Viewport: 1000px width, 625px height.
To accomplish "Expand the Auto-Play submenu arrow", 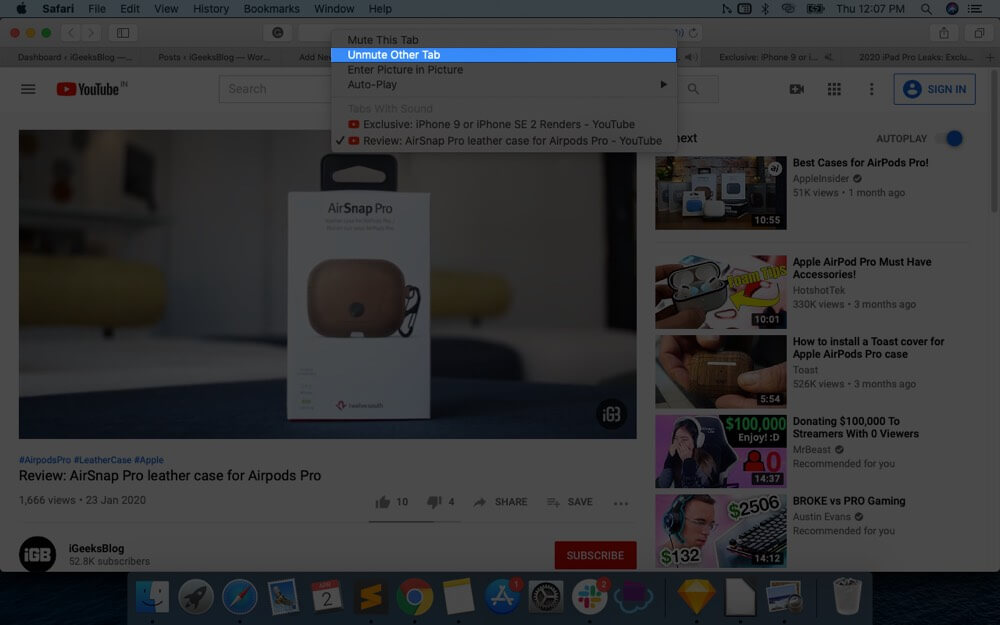I will (663, 84).
